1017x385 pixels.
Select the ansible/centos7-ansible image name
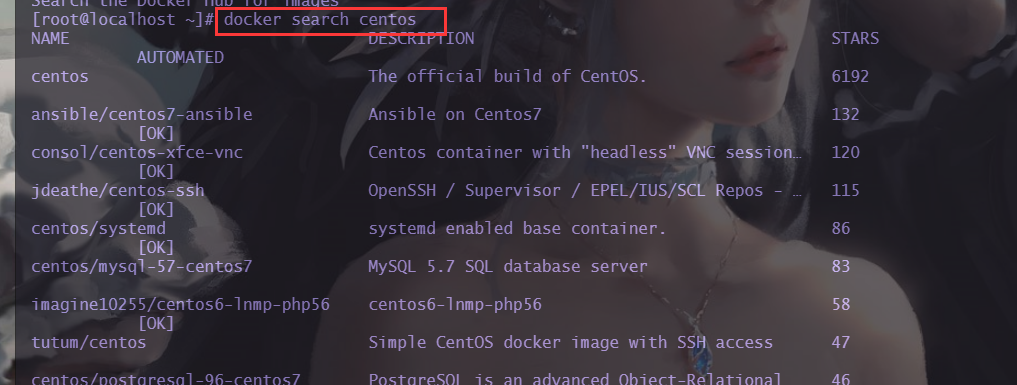(x=141, y=115)
